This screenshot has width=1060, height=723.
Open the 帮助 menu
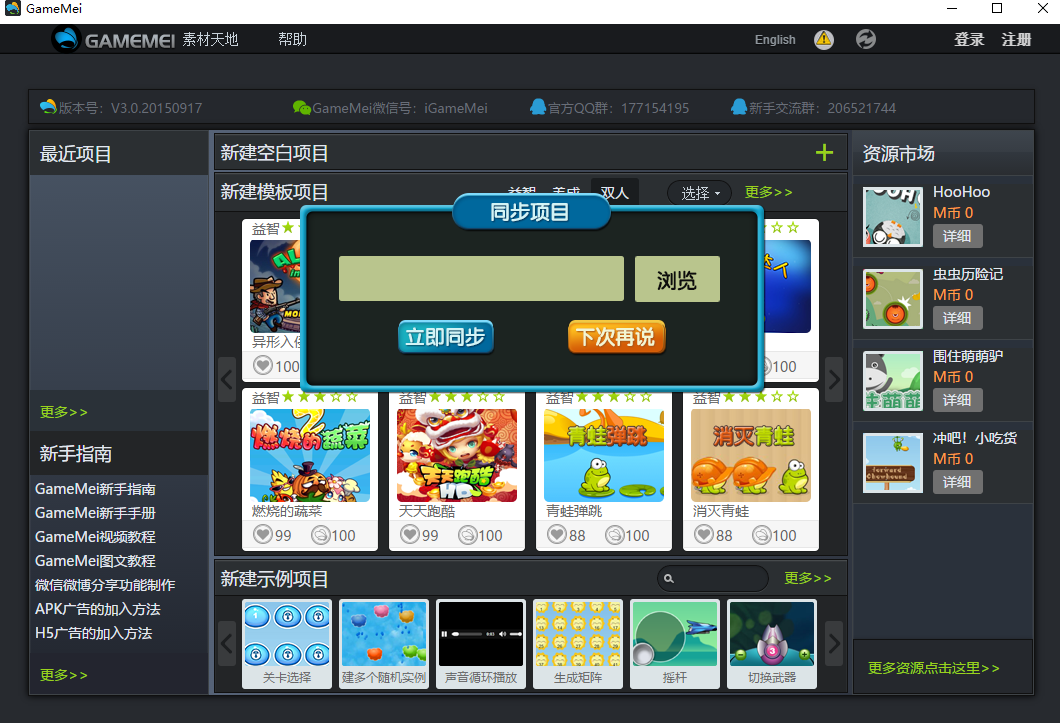tap(292, 39)
